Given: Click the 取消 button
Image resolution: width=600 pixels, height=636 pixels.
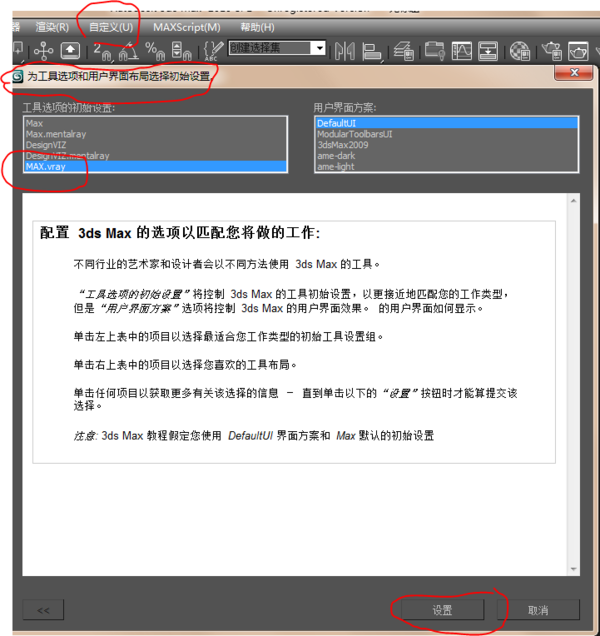Looking at the screenshot, I should [538, 610].
